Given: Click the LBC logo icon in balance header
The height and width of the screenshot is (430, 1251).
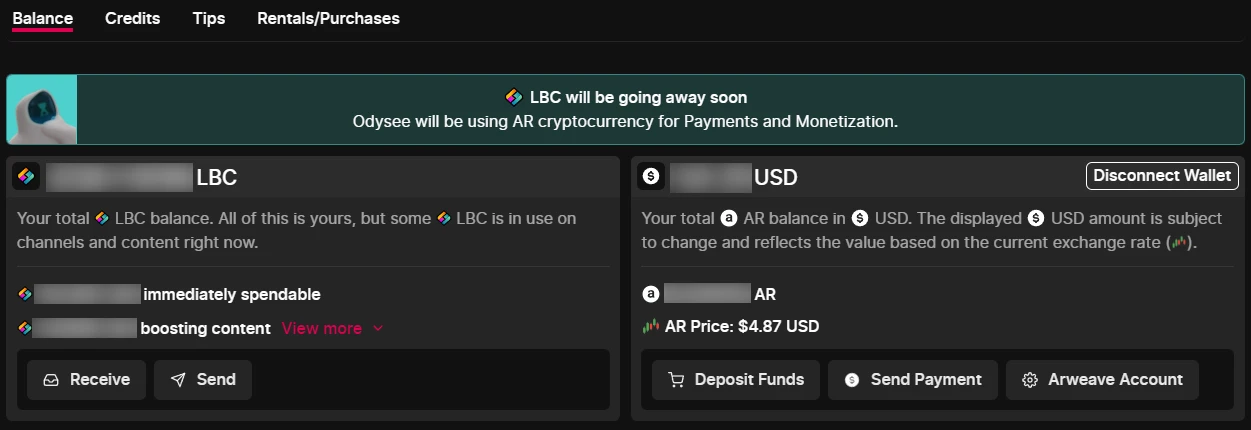Looking at the screenshot, I should pos(26,177).
